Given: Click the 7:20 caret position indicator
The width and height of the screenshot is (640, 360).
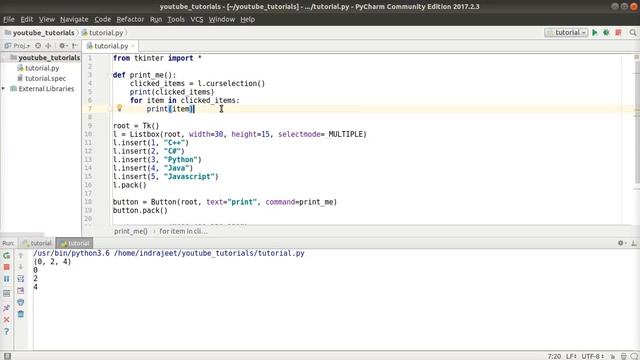Looking at the screenshot, I should [554, 356].
